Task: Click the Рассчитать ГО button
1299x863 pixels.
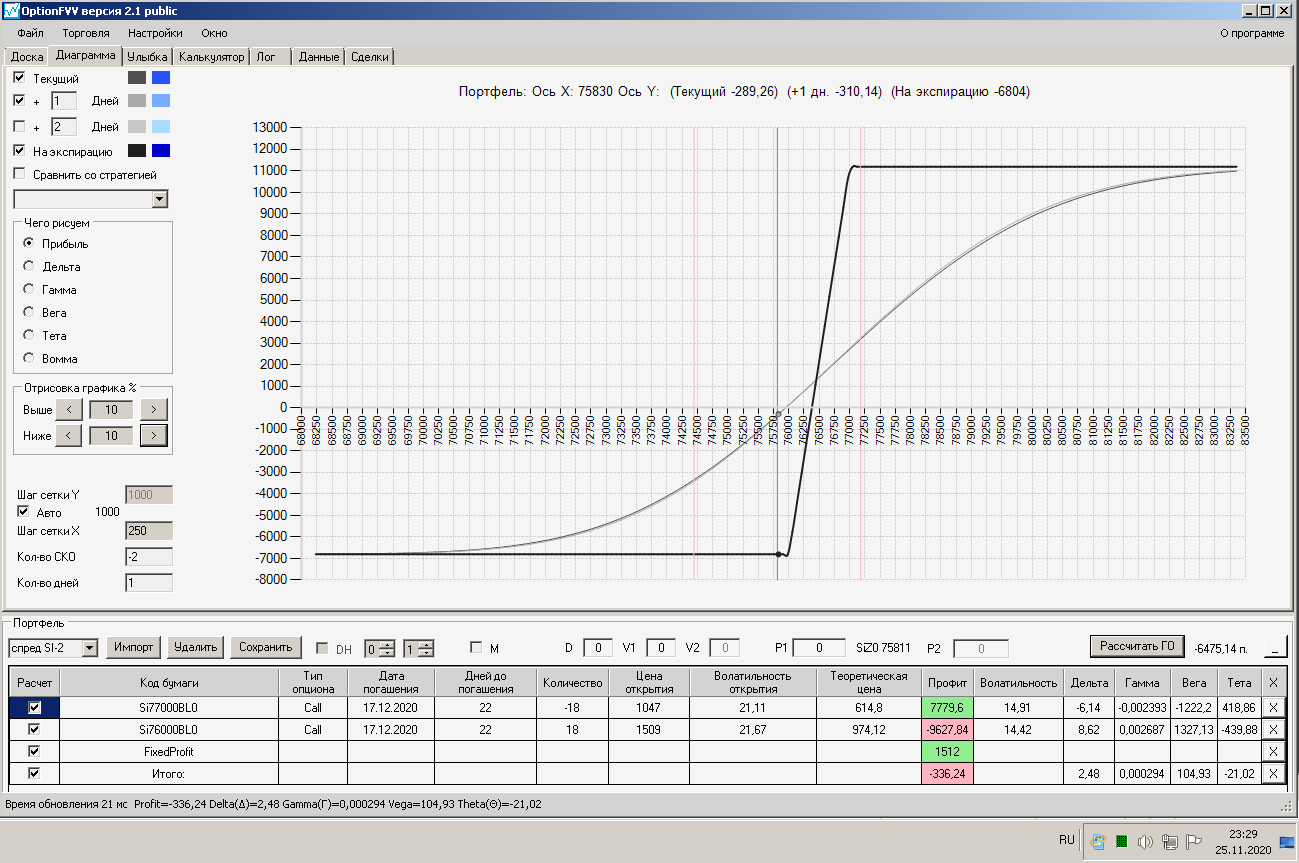Action: [1137, 646]
